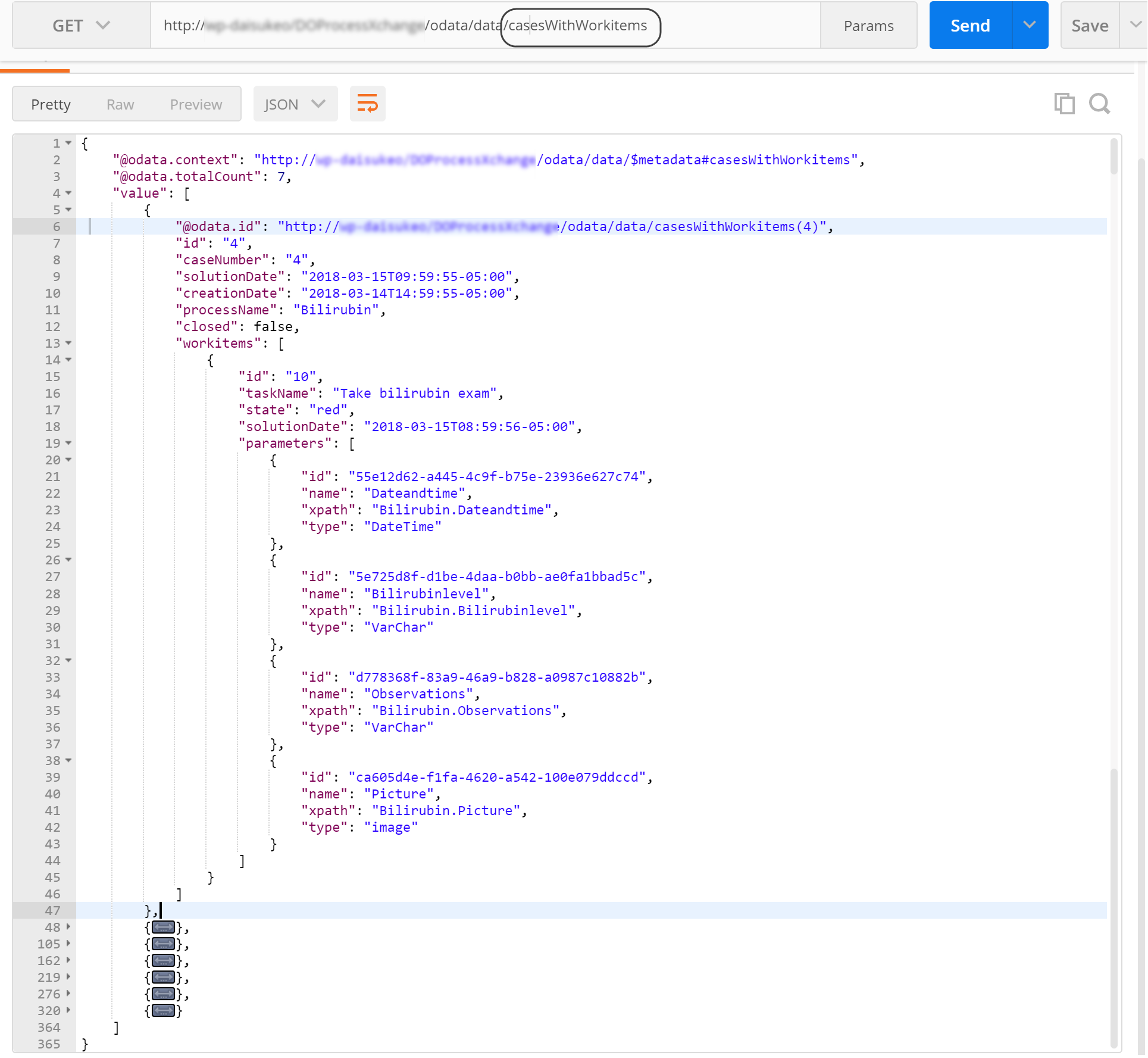Click line number 47 in gutter

[52, 910]
